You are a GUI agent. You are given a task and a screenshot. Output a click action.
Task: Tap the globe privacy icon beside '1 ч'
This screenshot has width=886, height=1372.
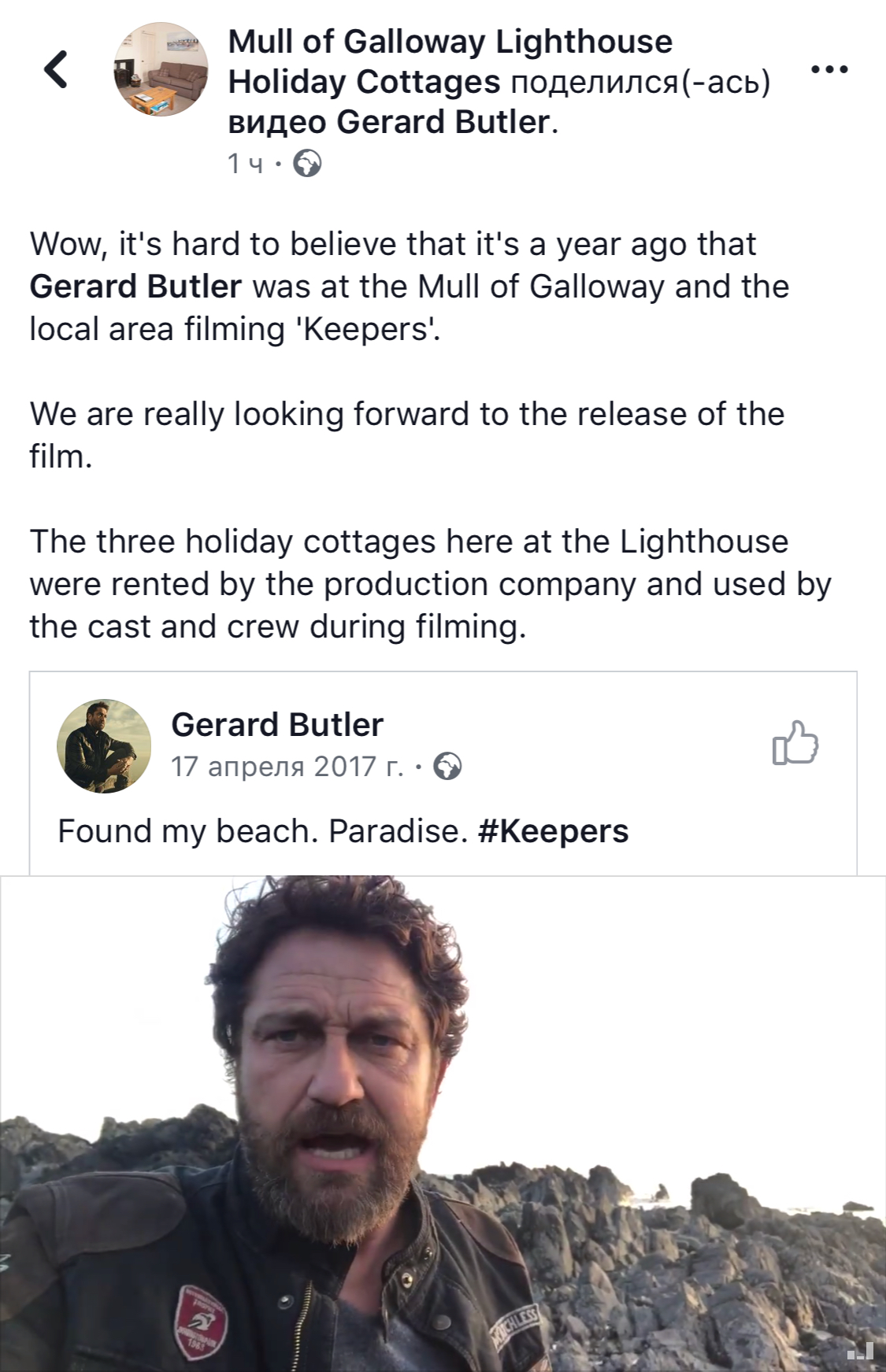tap(307, 164)
